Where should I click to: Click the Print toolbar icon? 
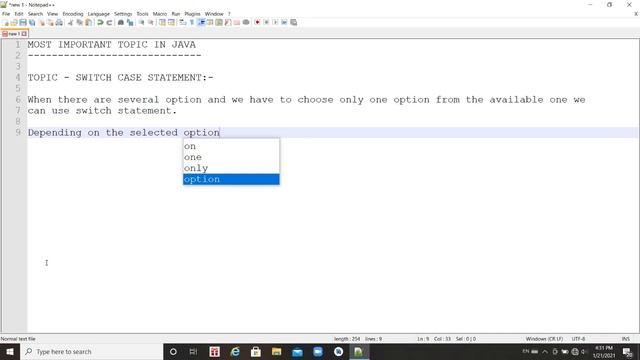click(59, 22)
